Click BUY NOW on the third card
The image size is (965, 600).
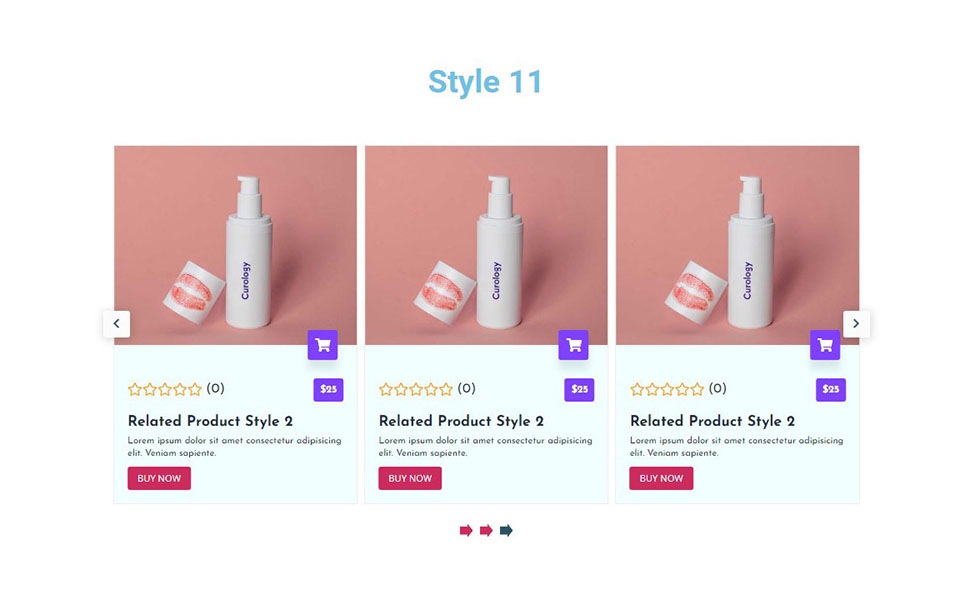pos(661,478)
